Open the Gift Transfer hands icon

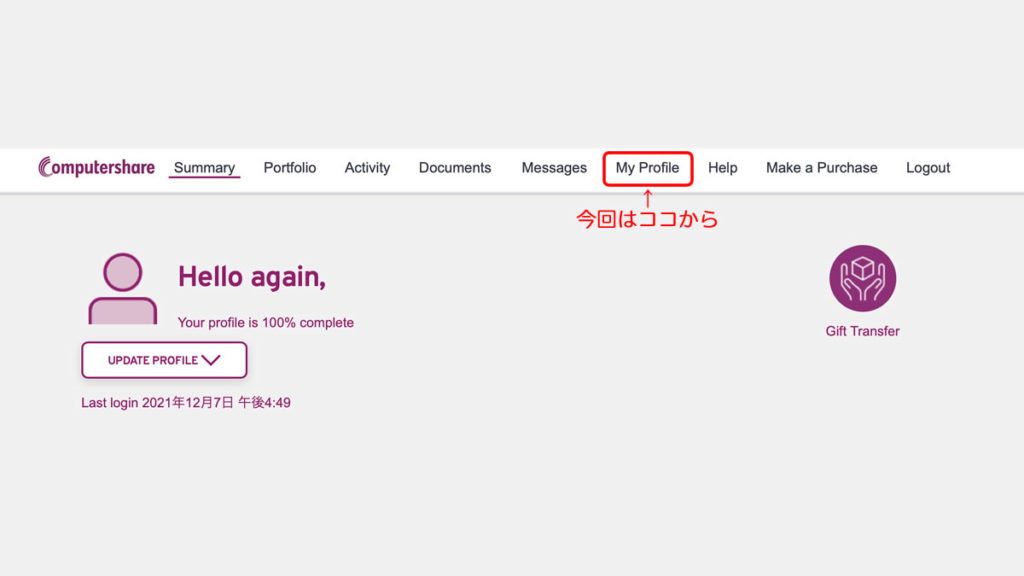click(x=862, y=278)
